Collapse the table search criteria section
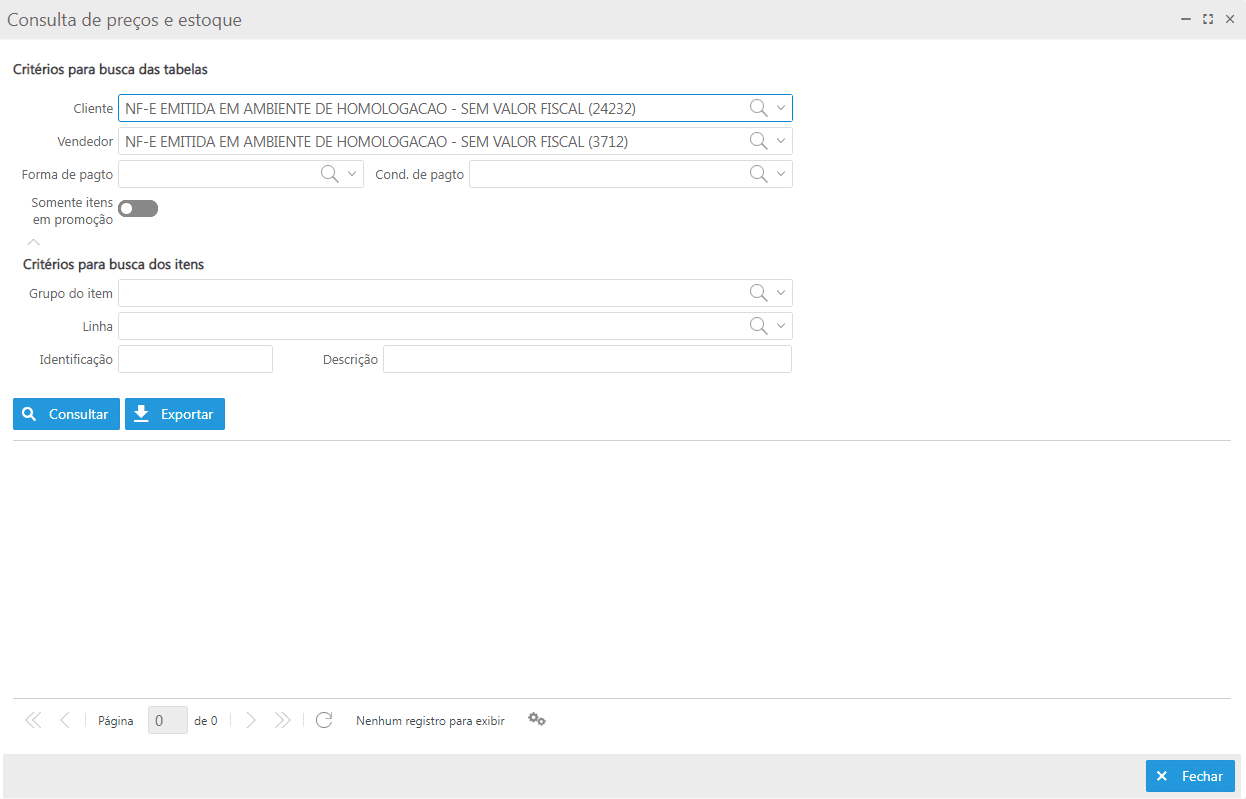The image size is (1246, 799). tap(32, 241)
